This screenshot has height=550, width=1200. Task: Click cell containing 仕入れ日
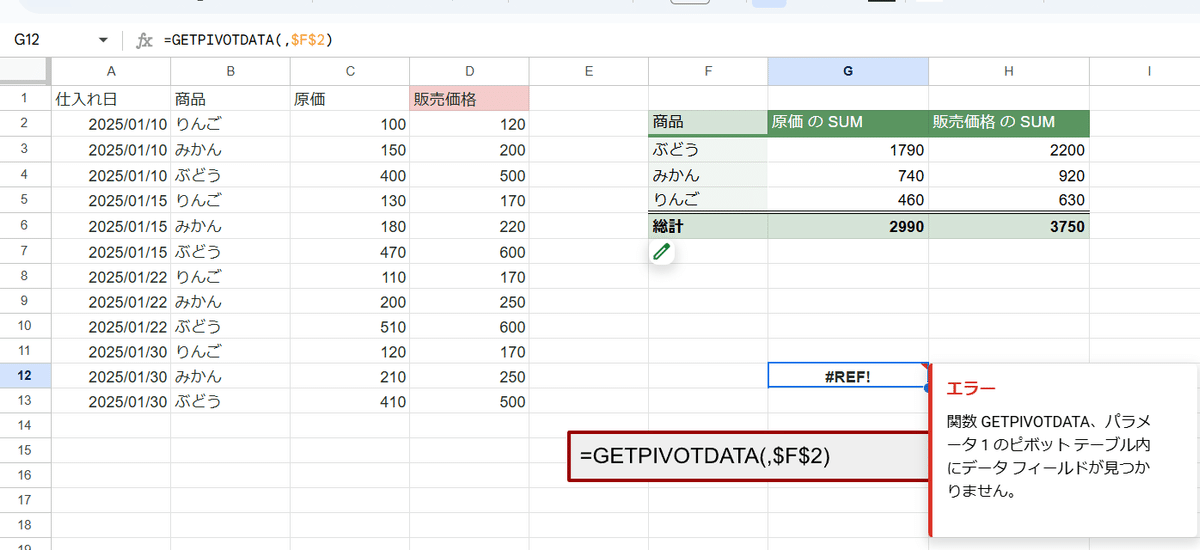coord(111,99)
